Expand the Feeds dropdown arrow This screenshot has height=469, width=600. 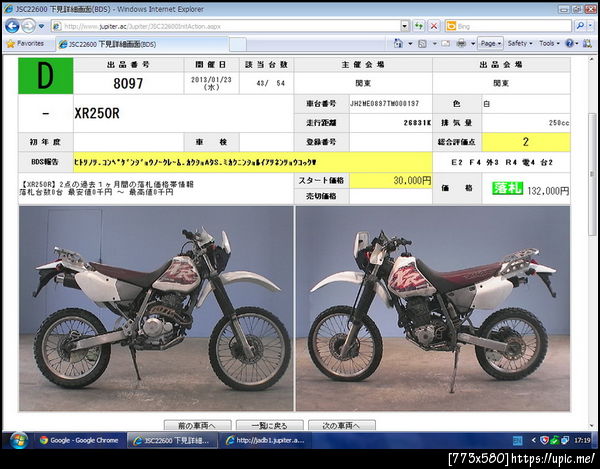coord(434,44)
